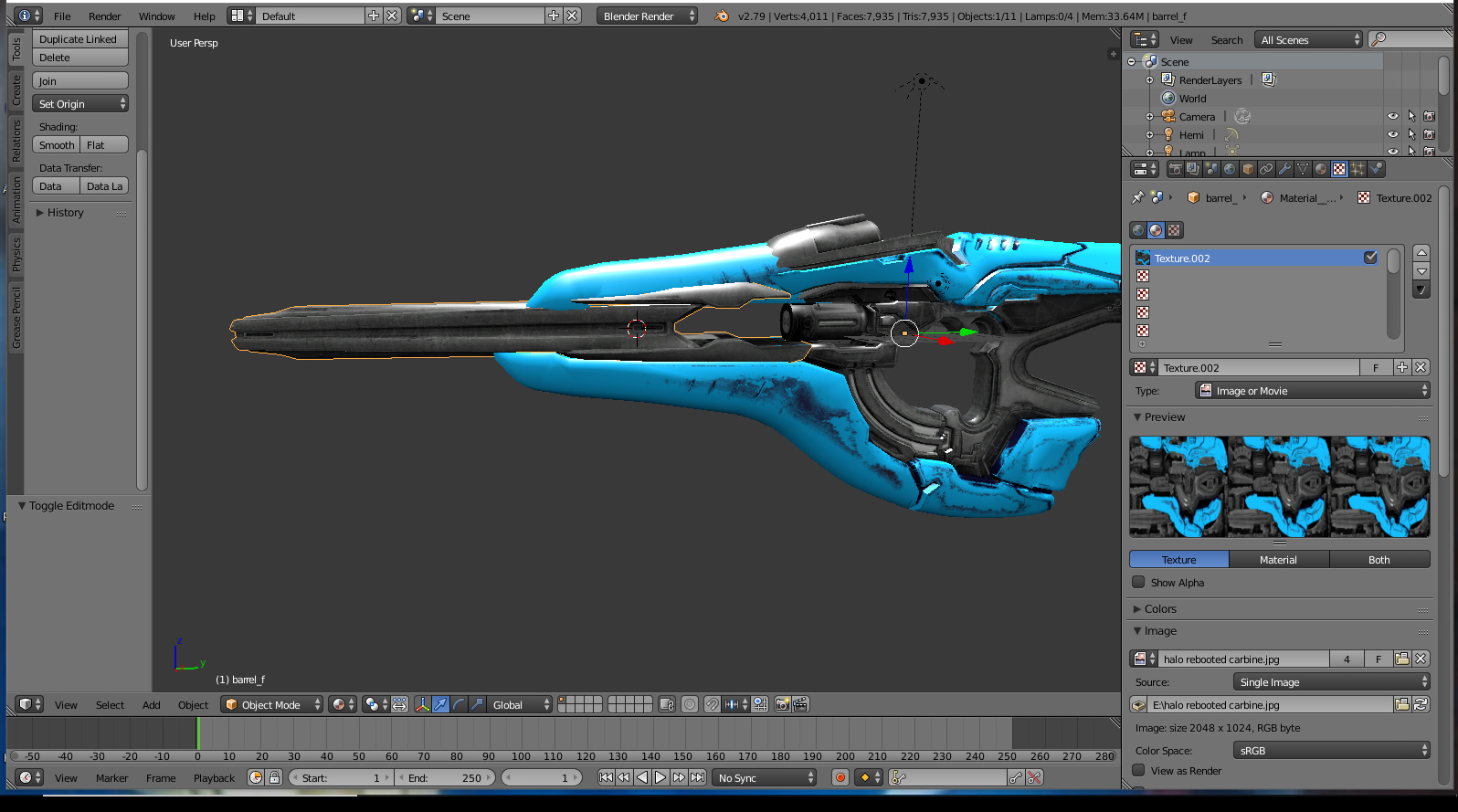Click the auto keyframe record button
Viewport: 1458px width, 812px height.
[x=840, y=777]
